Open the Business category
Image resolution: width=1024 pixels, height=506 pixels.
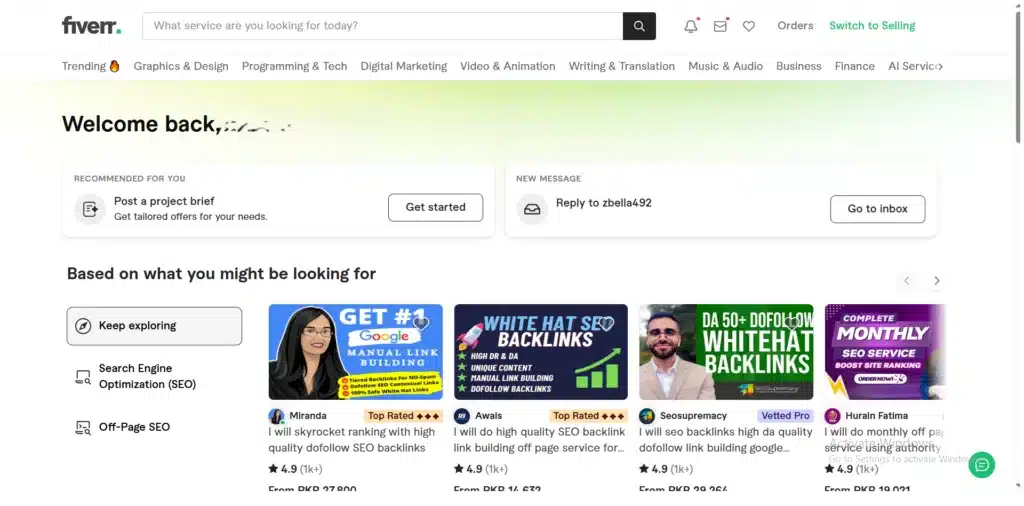pyautogui.click(x=799, y=66)
